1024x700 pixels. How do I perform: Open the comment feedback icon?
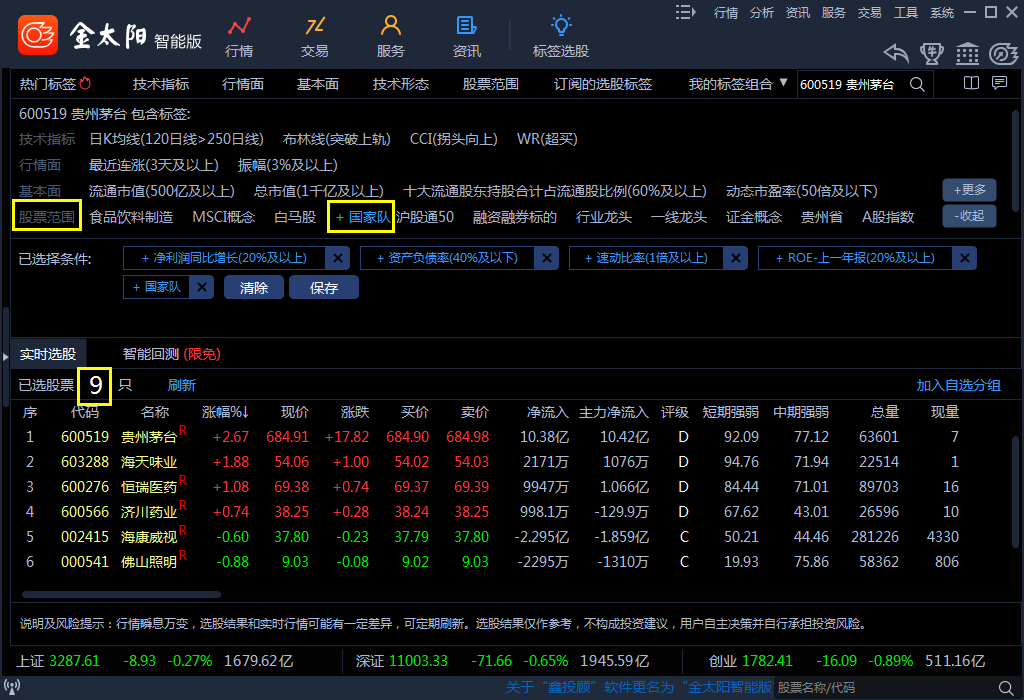pyautogui.click(x=999, y=83)
